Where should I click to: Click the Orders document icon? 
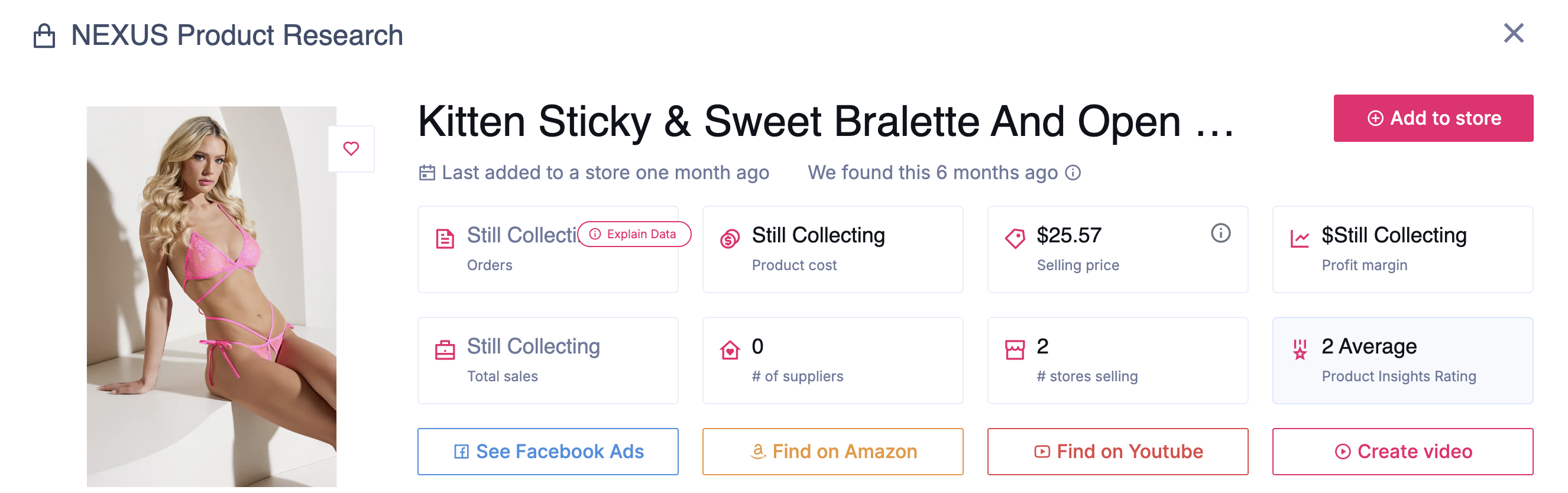coord(445,239)
